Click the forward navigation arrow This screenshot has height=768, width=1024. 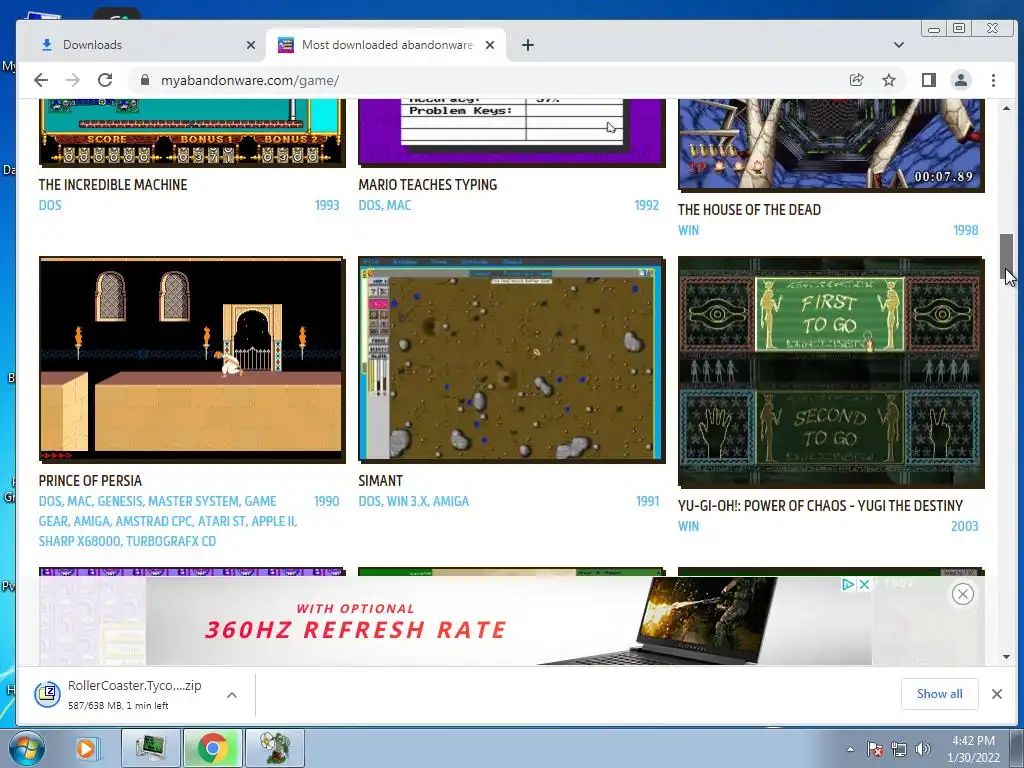72,80
